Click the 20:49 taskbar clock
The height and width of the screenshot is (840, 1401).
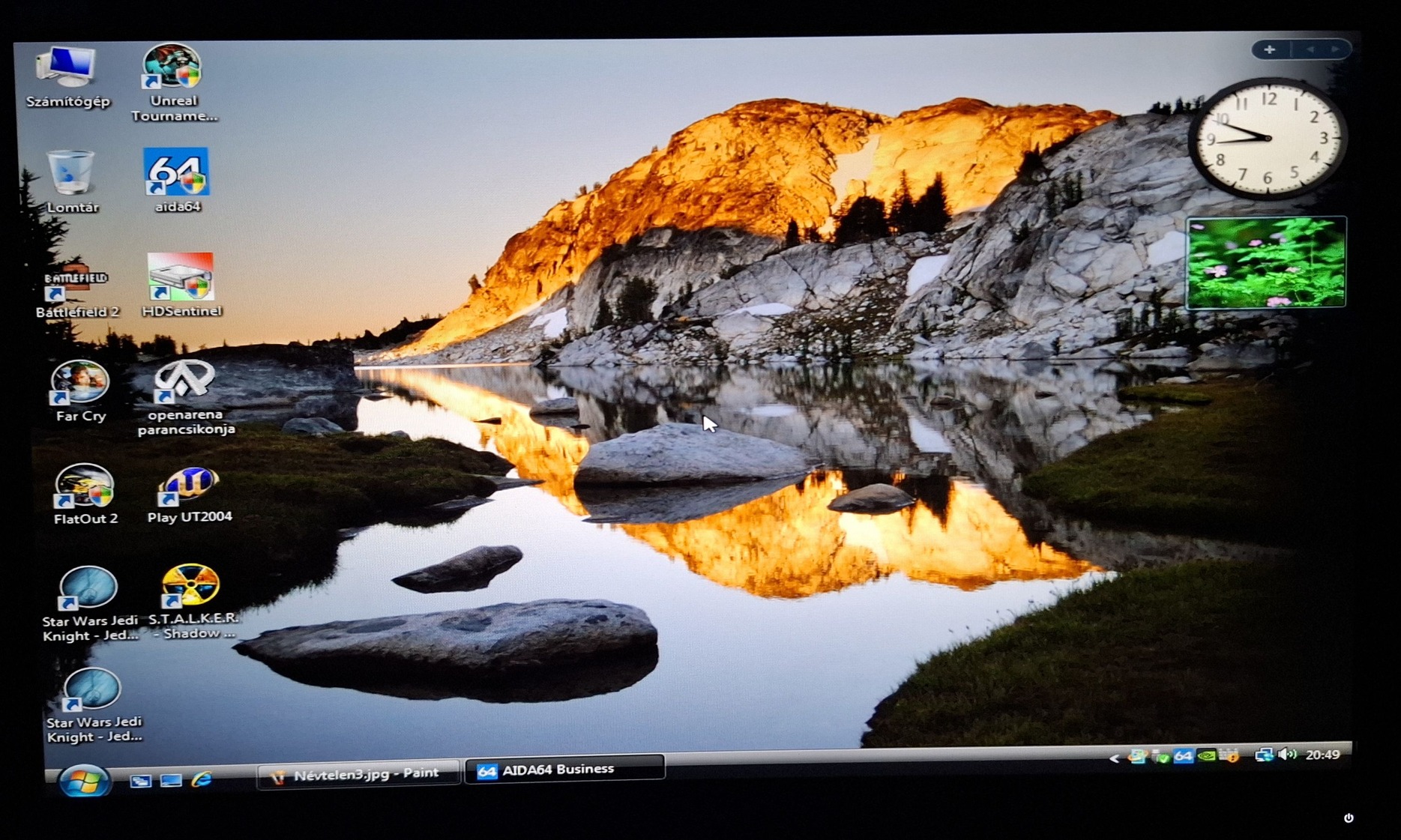tap(1322, 755)
